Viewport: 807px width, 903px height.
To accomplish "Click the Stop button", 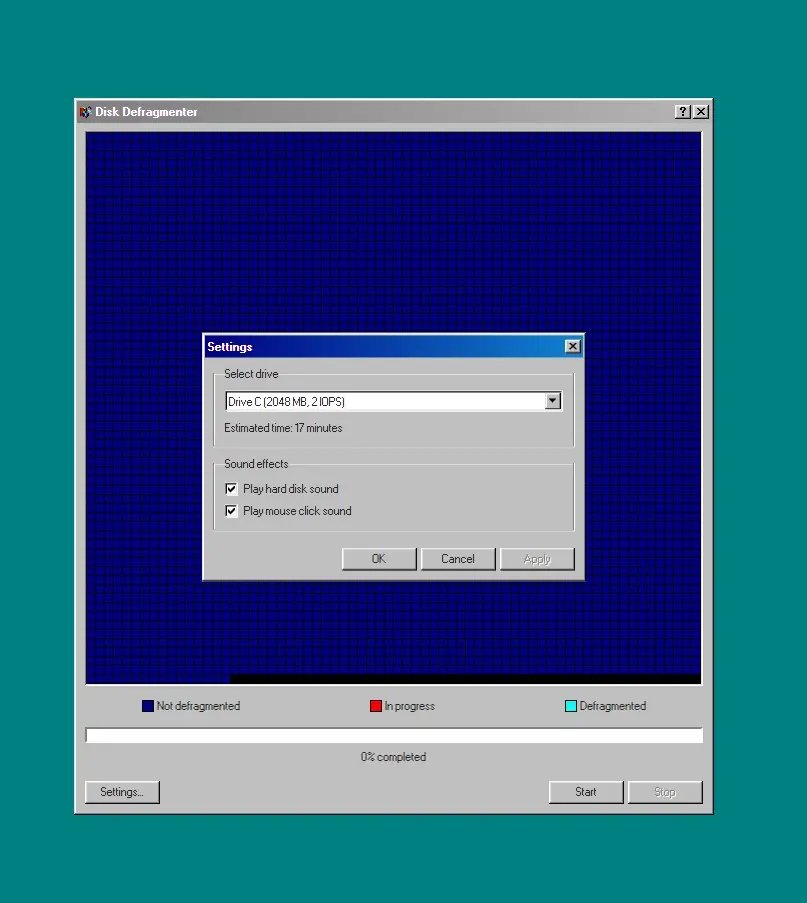I will [665, 792].
